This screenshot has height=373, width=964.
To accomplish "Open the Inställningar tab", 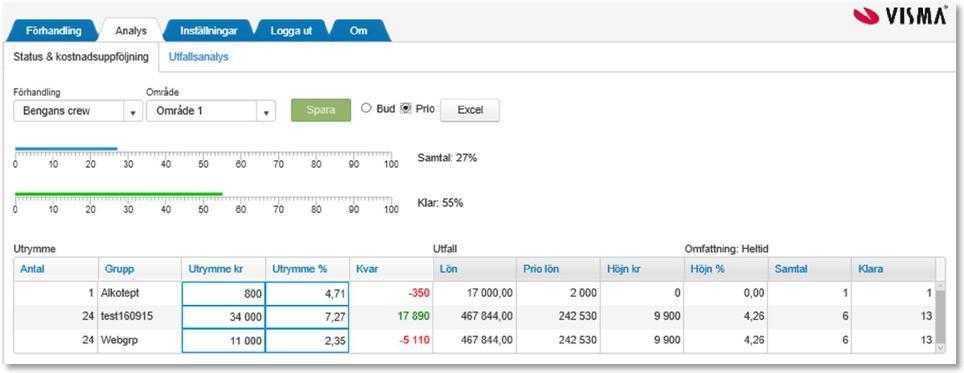I will tap(208, 31).
